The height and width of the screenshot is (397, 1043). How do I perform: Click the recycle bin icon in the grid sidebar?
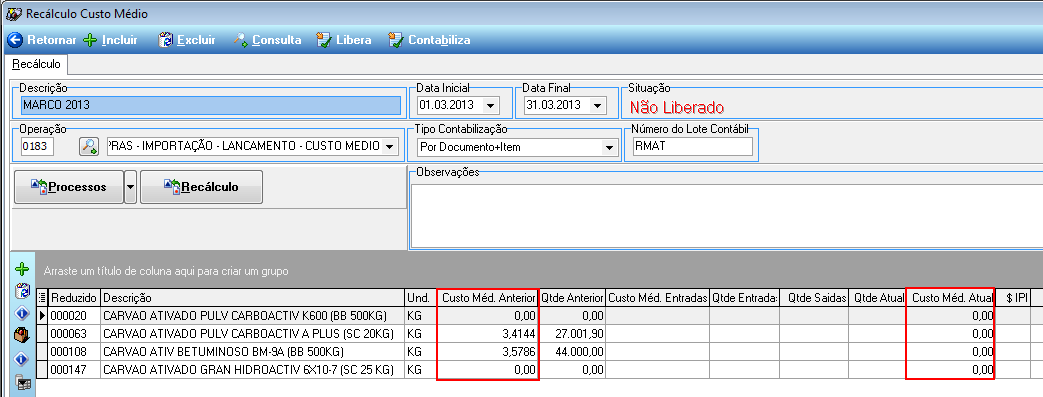coord(22,291)
